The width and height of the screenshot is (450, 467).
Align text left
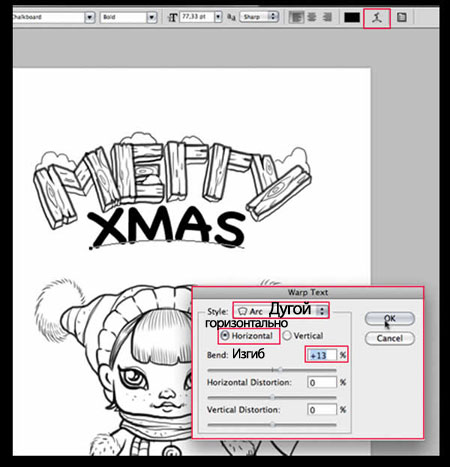(x=296, y=17)
